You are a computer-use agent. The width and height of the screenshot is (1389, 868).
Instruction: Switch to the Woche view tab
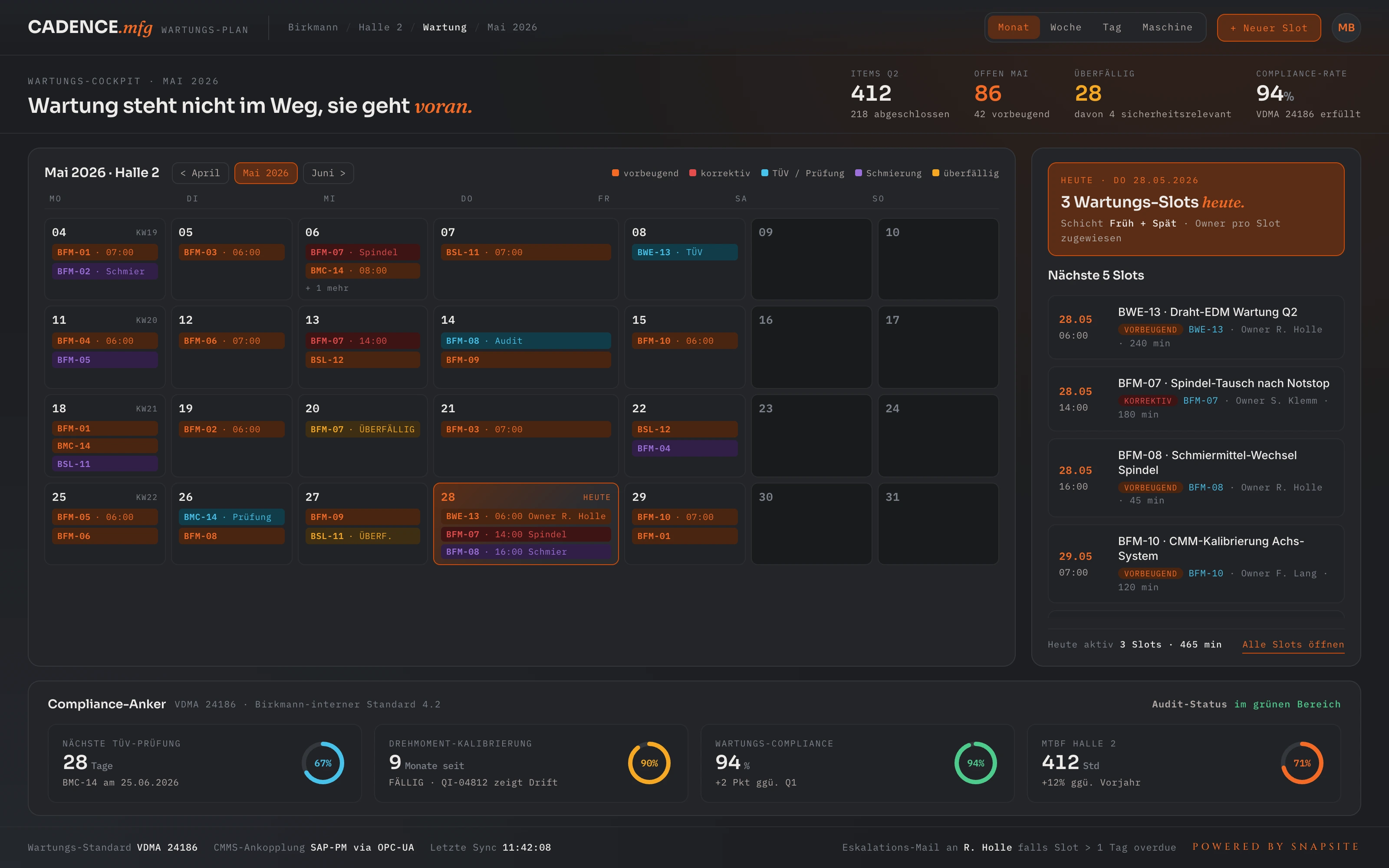point(1066,27)
